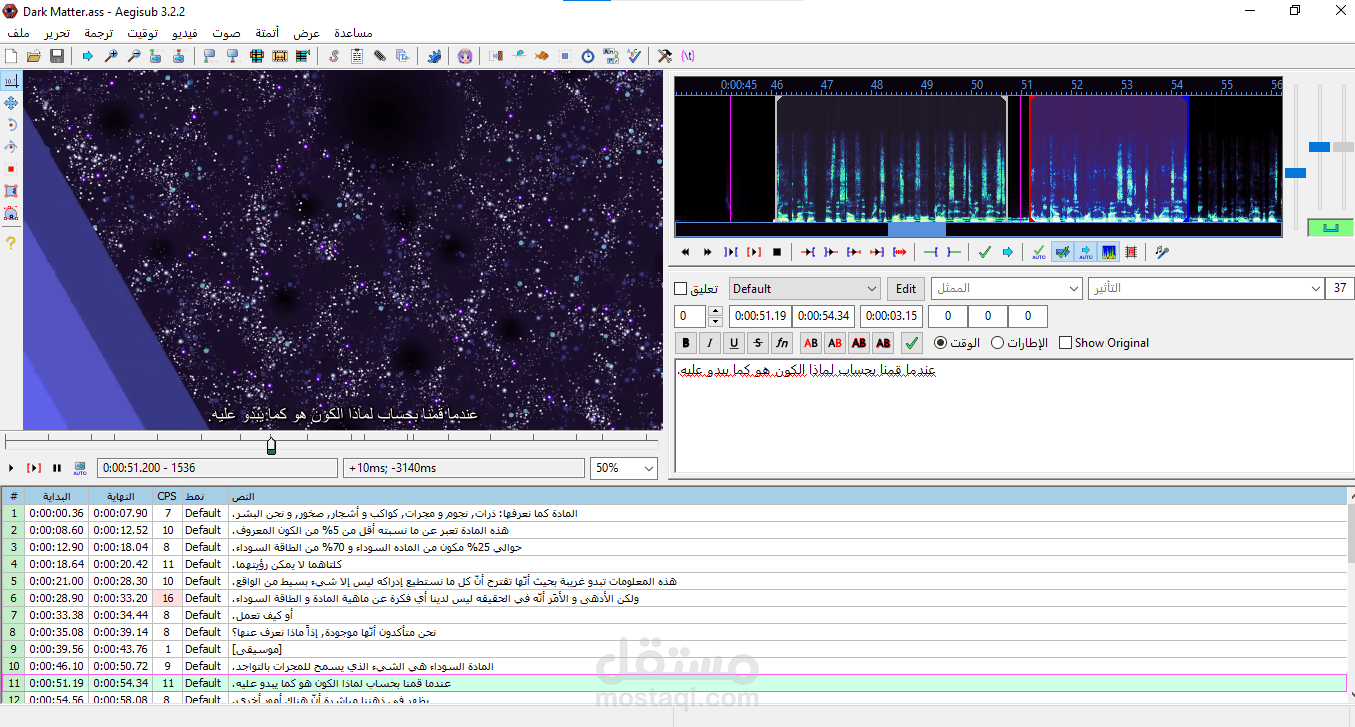The image size is (1355, 727).
Task: Toggle video auto-scroll AUTO icon
Action: pyautogui.click(x=80, y=467)
